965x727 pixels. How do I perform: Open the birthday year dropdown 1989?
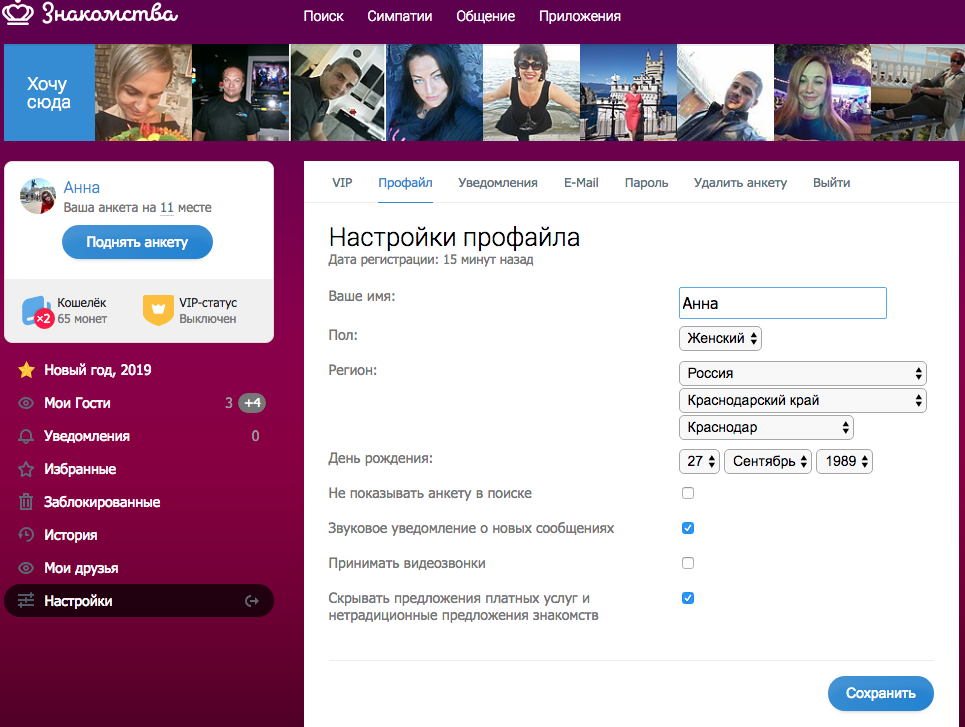(845, 462)
